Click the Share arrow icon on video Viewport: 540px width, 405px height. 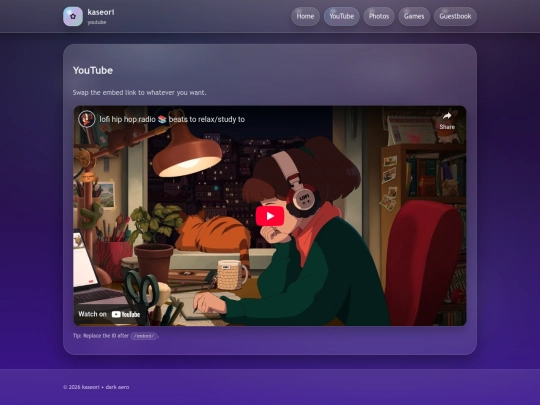(447, 116)
